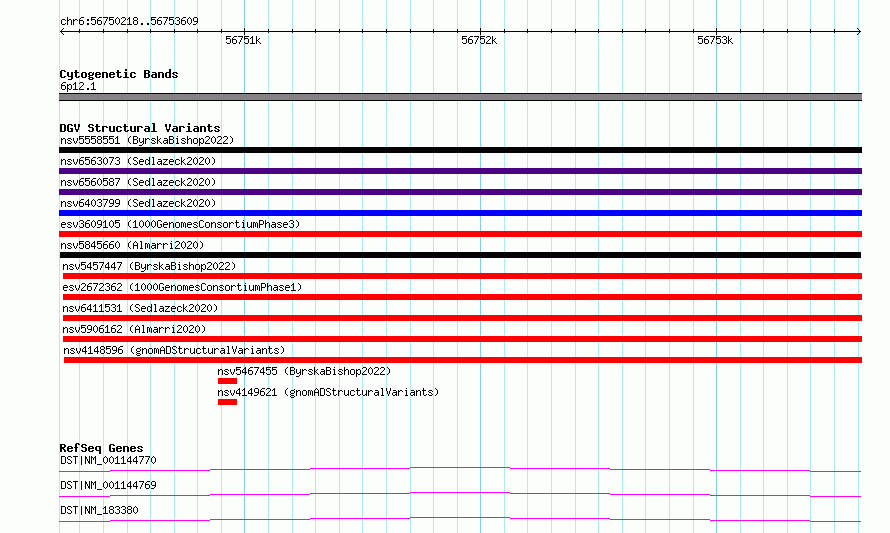Image resolution: width=890 pixels, height=533 pixels.
Task: Click the nsv4148596 (gnomADStructuralVariants) label
Action: point(174,350)
